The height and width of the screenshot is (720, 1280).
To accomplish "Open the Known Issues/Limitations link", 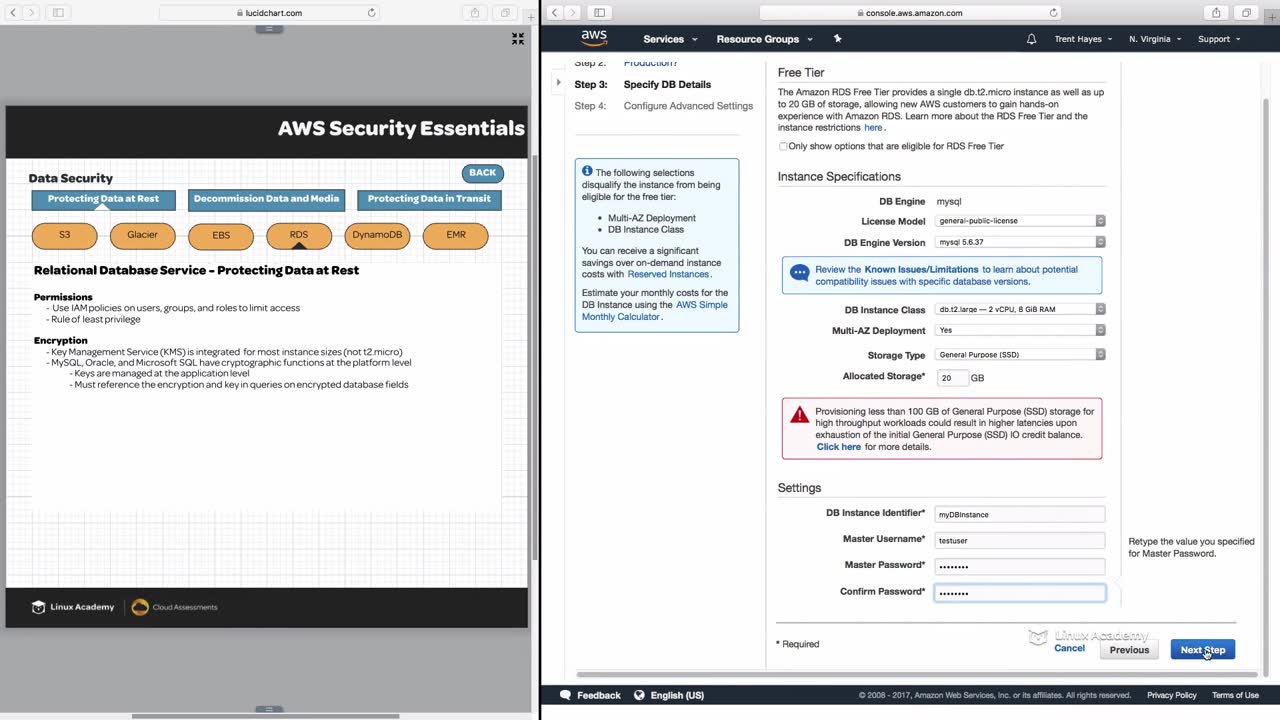I will [x=921, y=270].
